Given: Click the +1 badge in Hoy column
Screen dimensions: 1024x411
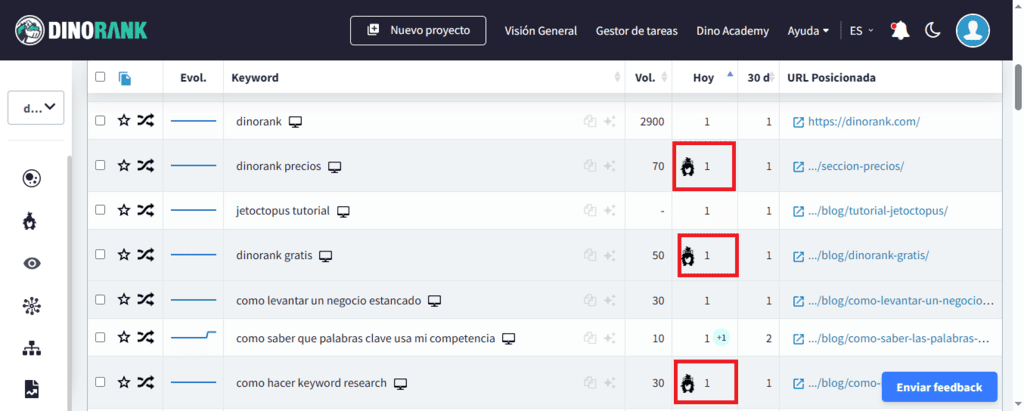Looking at the screenshot, I should 721,338.
